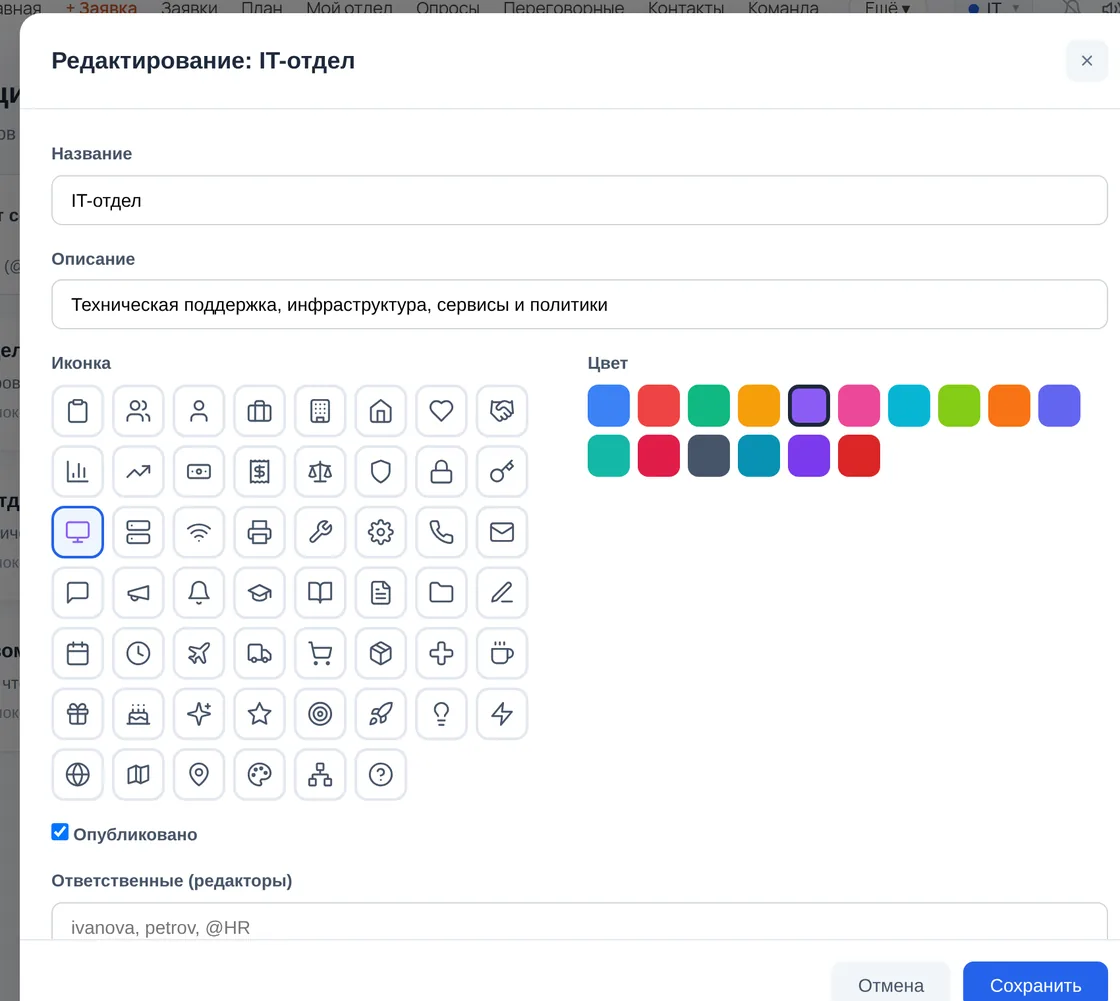
Task: Select the printer icon
Action: (x=259, y=532)
